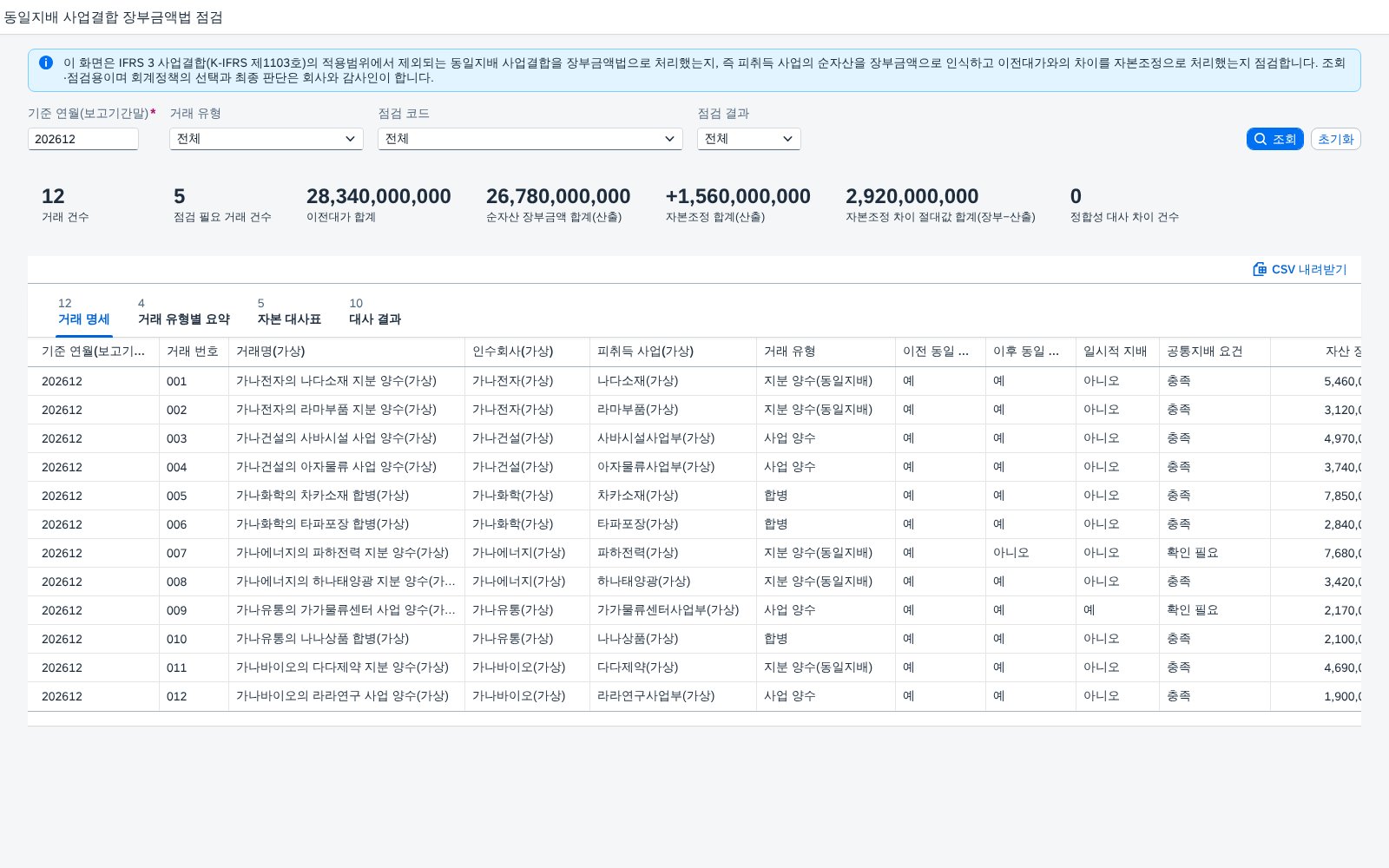Sort by the 거래 번호 column header
This screenshot has height=868, width=1389.
(194, 352)
